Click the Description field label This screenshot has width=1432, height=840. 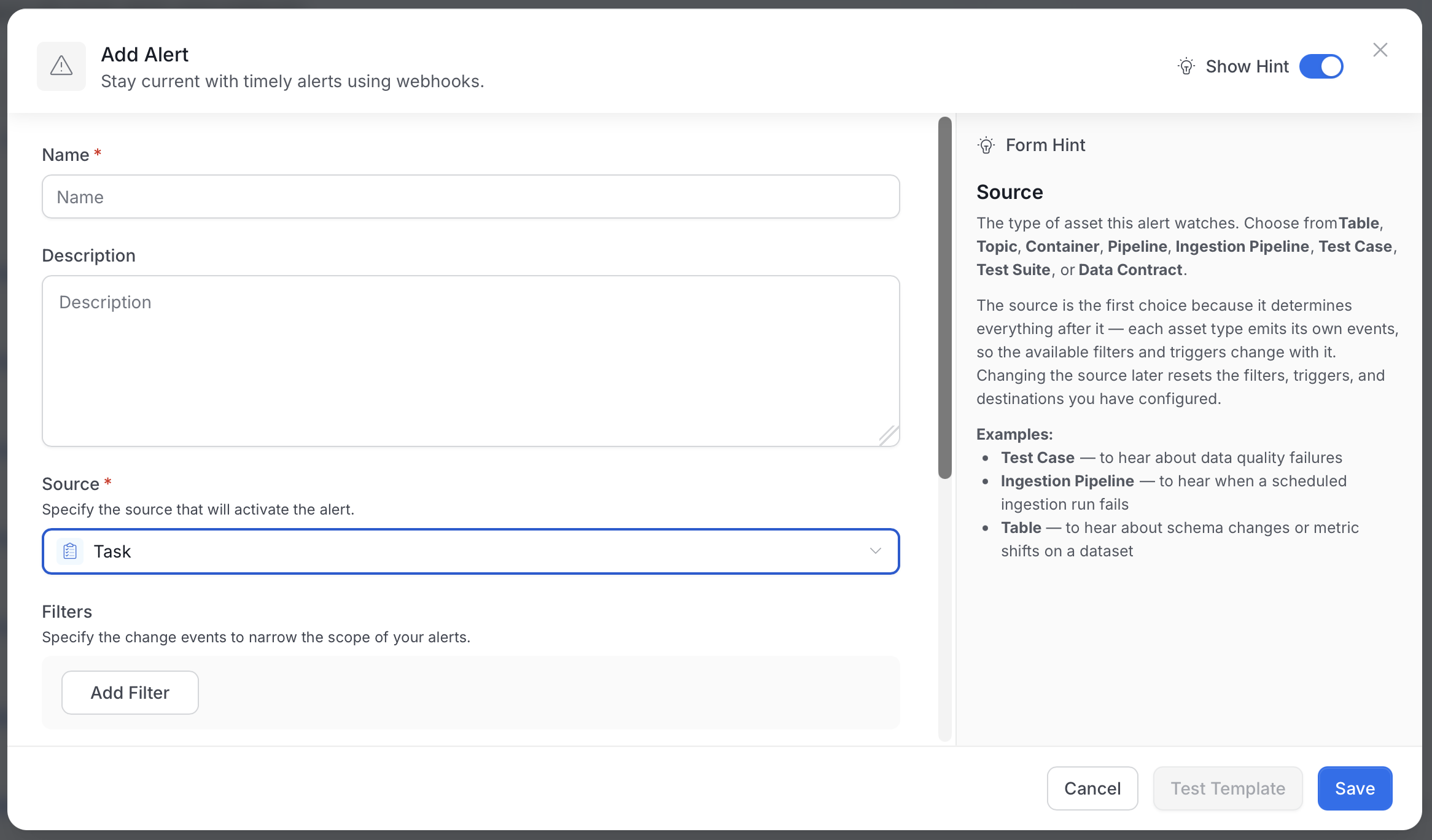pyautogui.click(x=88, y=255)
